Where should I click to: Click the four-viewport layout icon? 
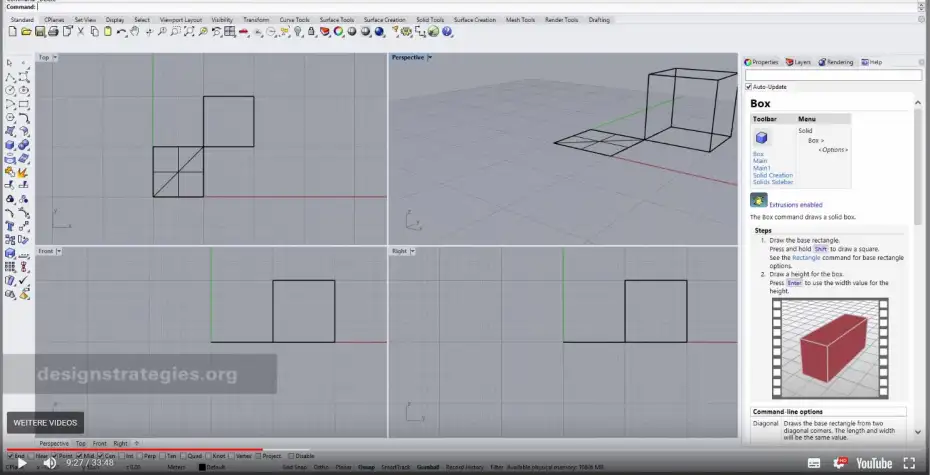[230, 31]
